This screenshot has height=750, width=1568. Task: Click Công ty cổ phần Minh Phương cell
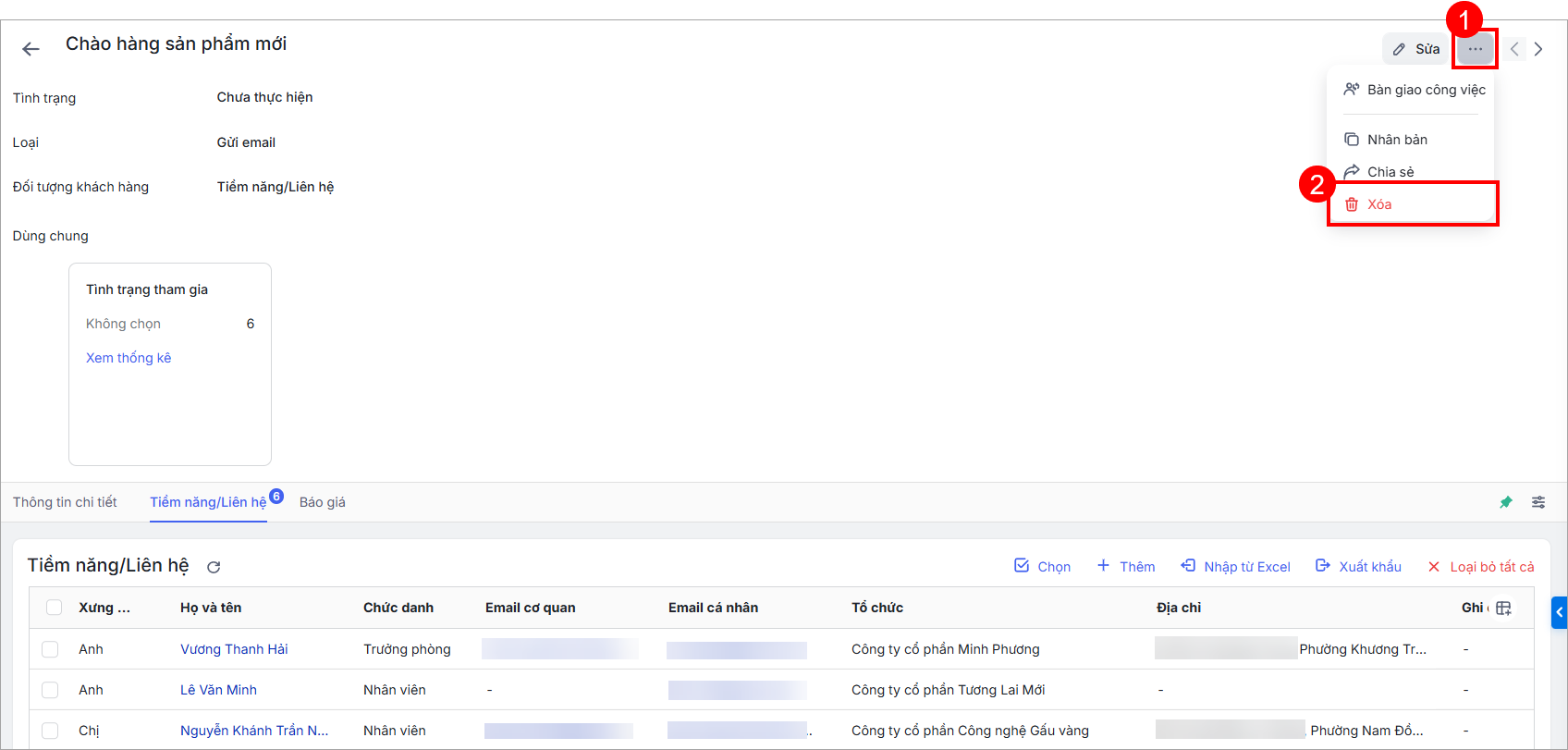pyautogui.click(x=946, y=649)
